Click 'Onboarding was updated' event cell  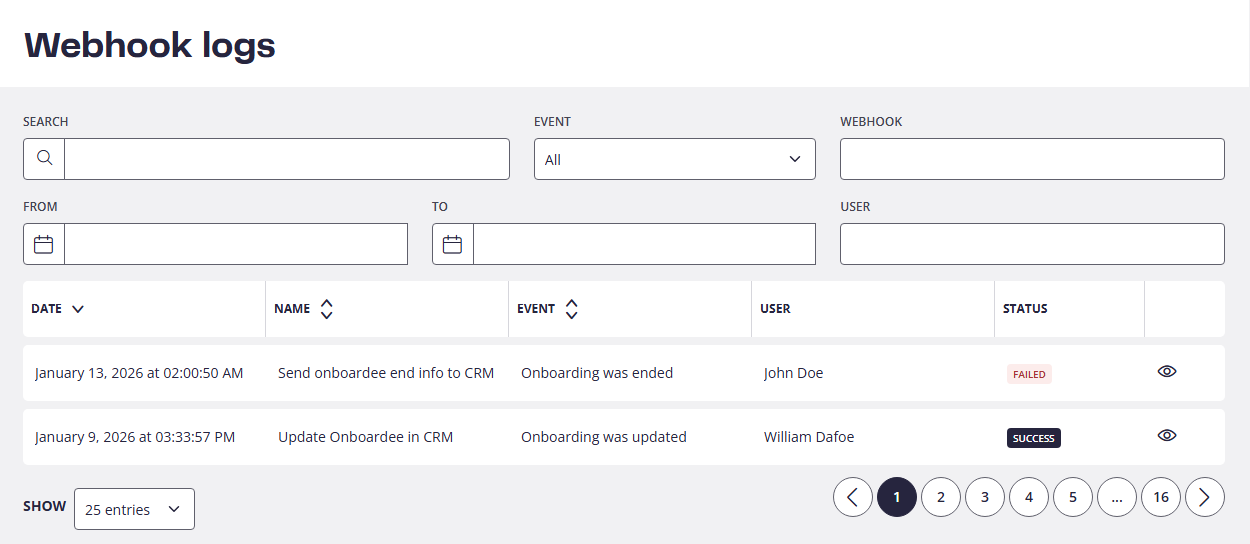(x=604, y=437)
